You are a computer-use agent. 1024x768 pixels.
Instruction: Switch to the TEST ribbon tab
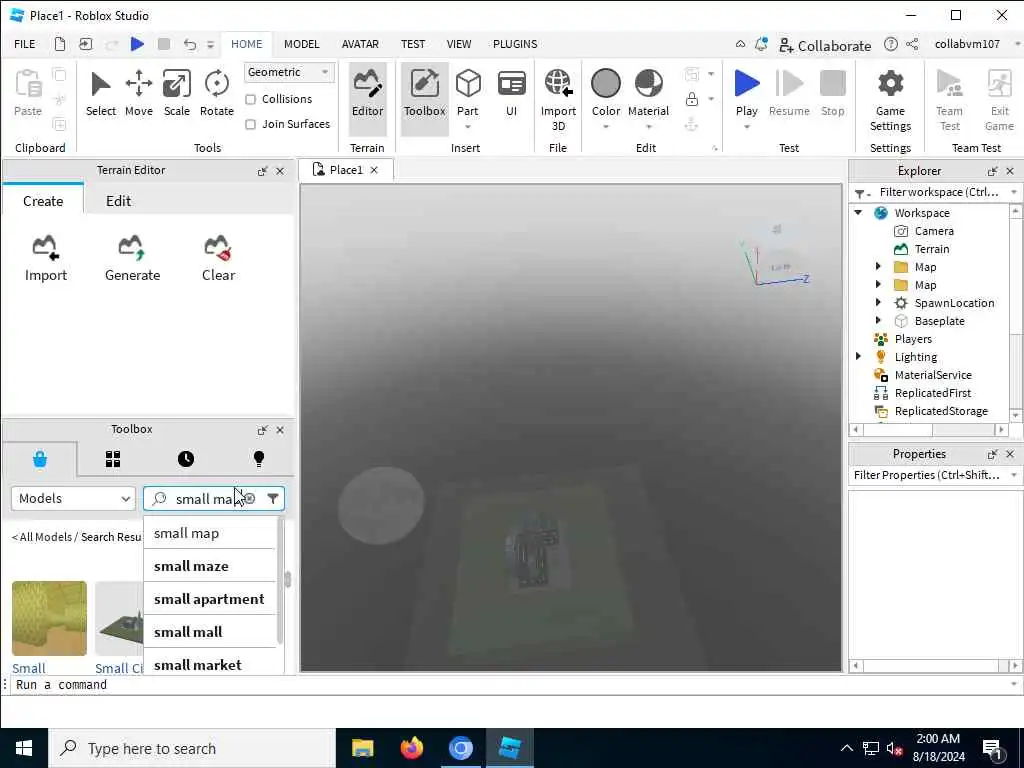tap(413, 44)
